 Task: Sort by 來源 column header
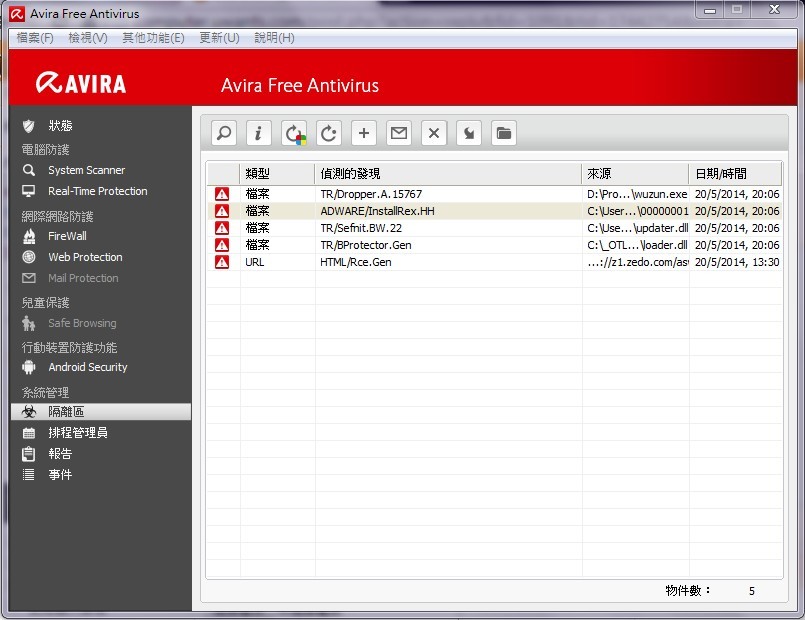(x=635, y=174)
